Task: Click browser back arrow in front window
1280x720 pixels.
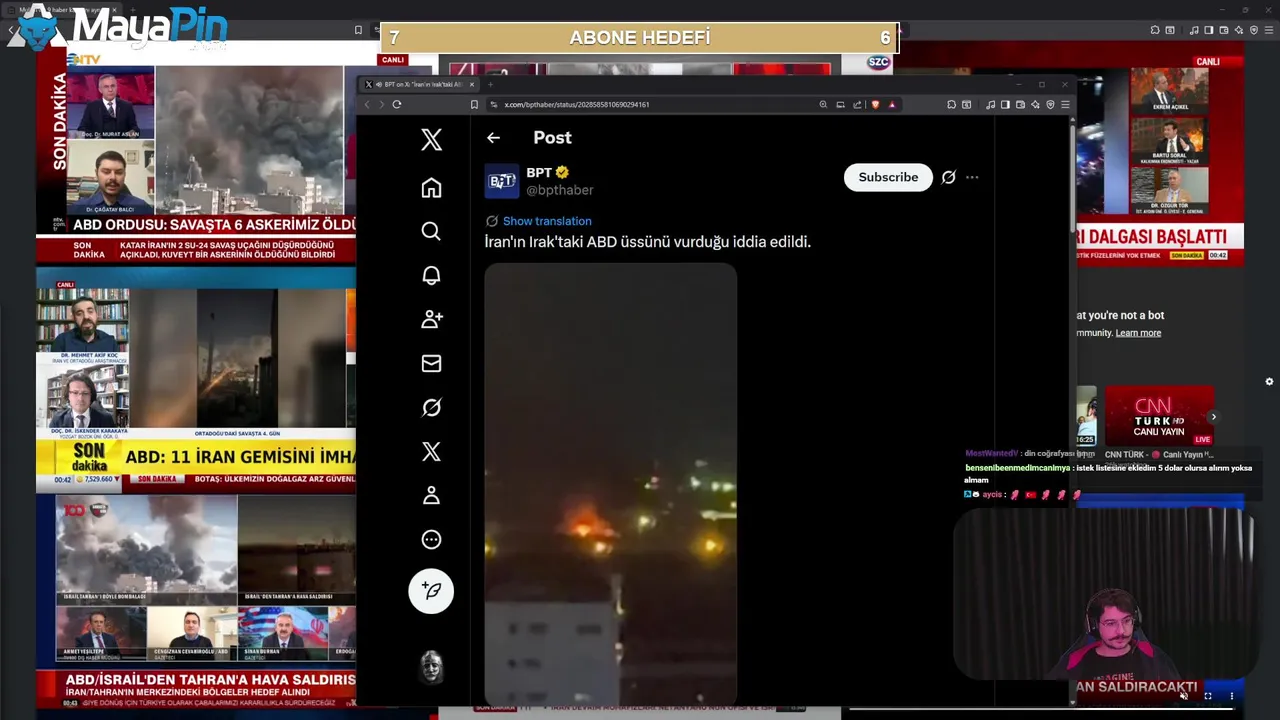Action: click(367, 104)
